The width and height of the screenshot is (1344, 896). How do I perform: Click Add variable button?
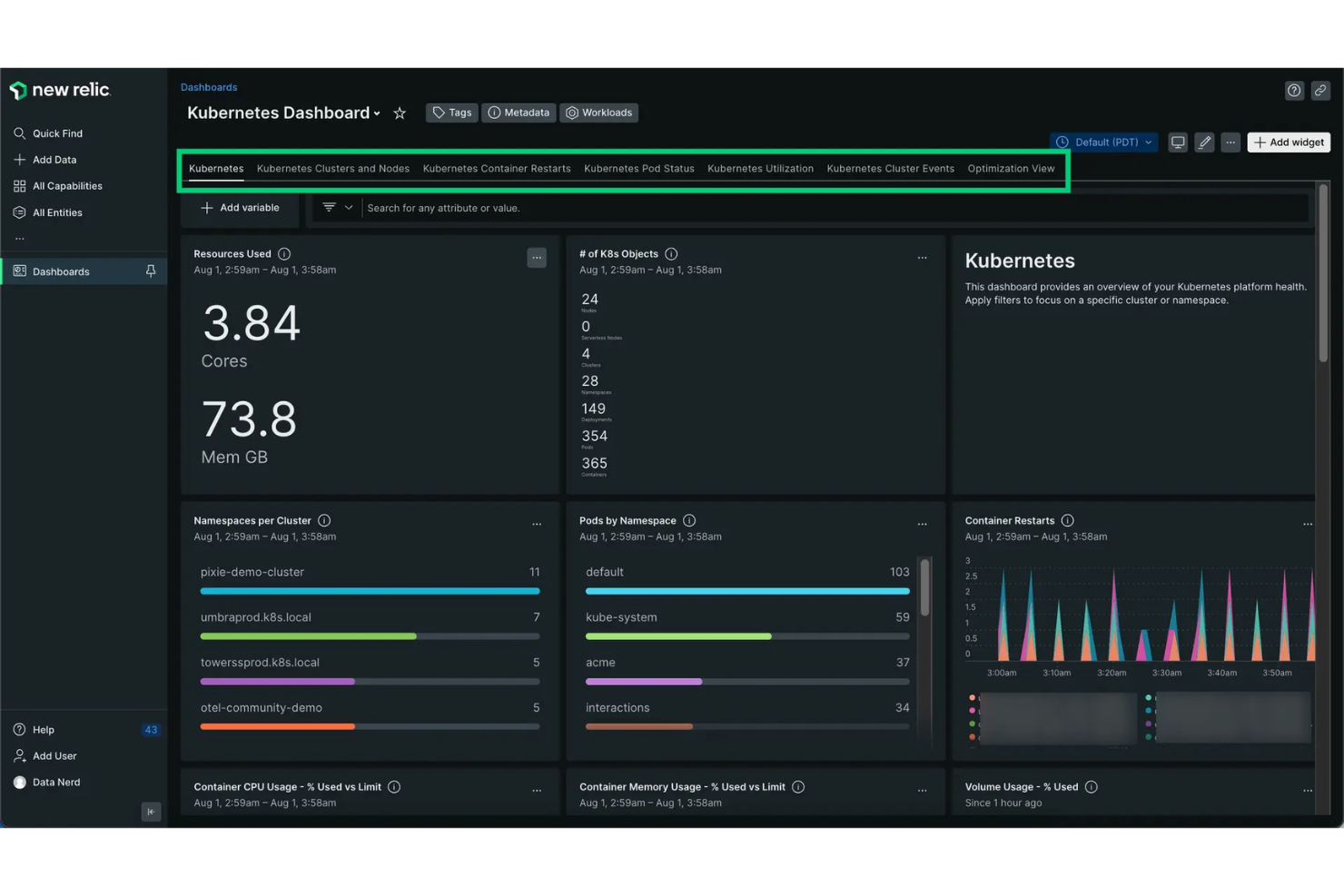tap(240, 208)
